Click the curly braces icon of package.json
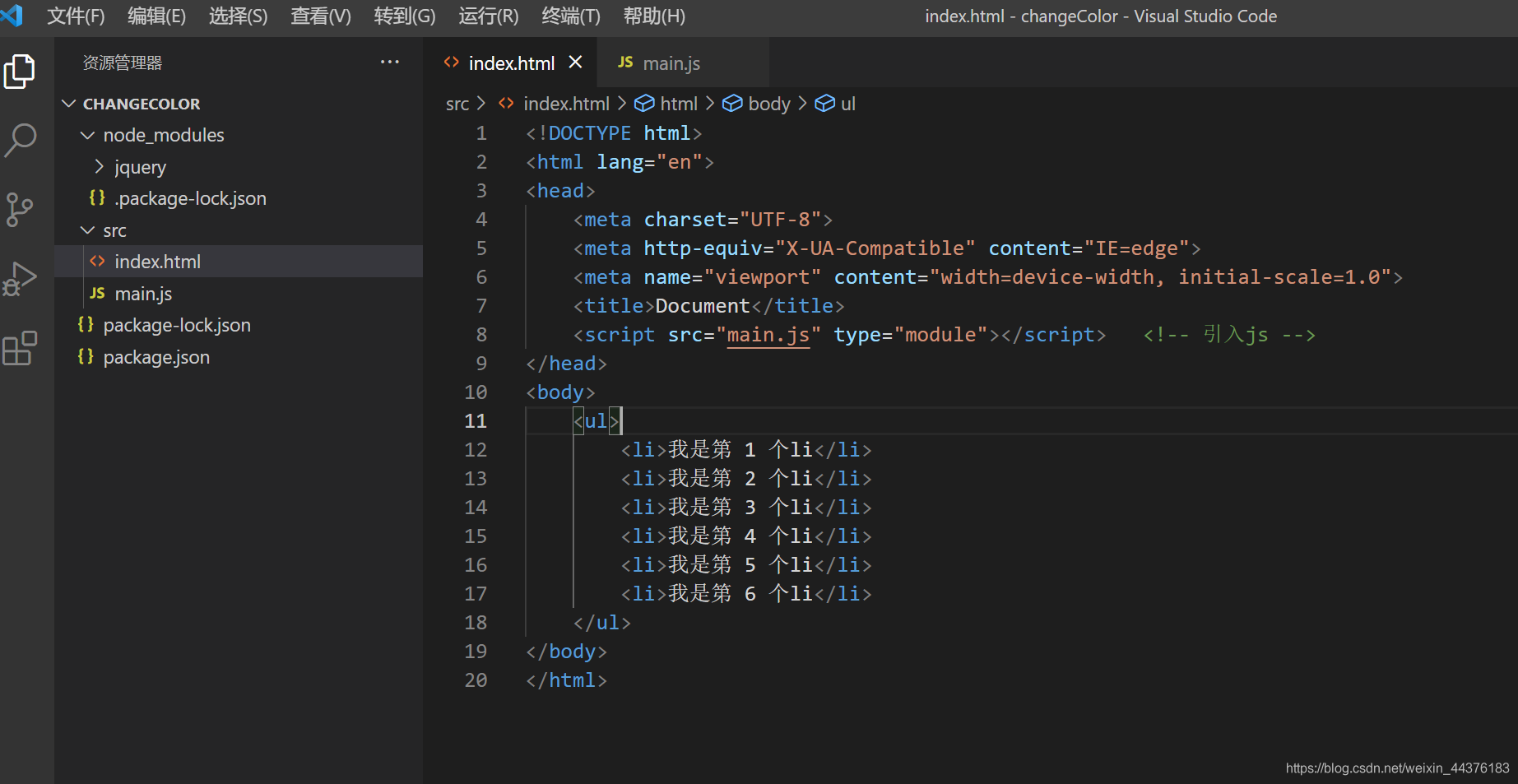The image size is (1518, 784). pyautogui.click(x=86, y=356)
